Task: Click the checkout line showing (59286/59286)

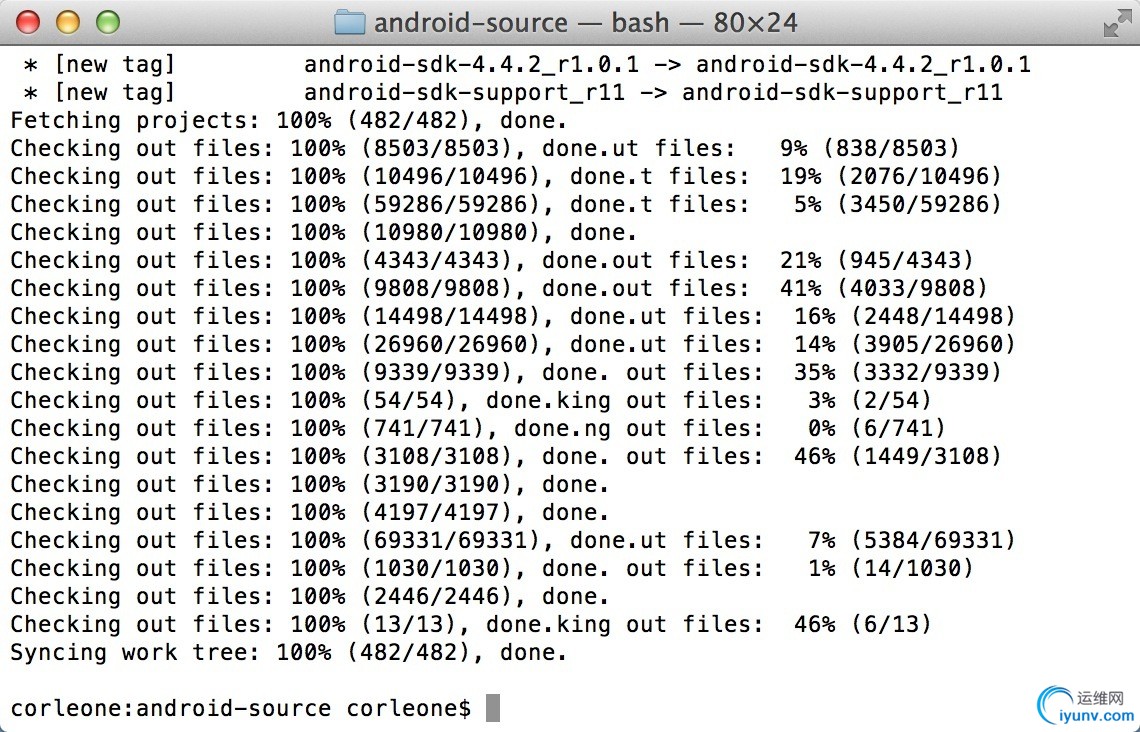Action: click(505, 205)
